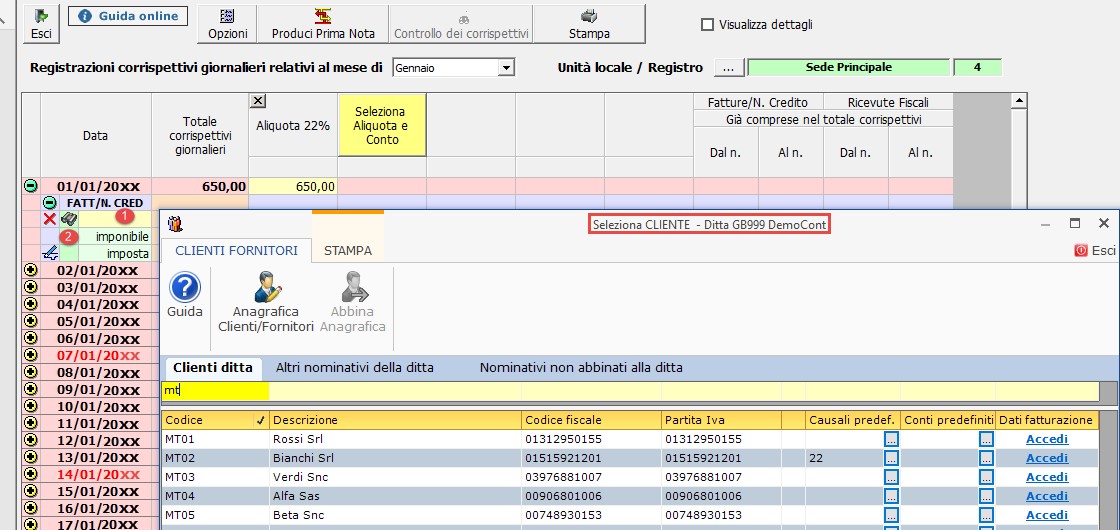Image resolution: width=1120 pixels, height=530 pixels.
Task: Expand the 03/01/20XX row
Action: pos(31,287)
